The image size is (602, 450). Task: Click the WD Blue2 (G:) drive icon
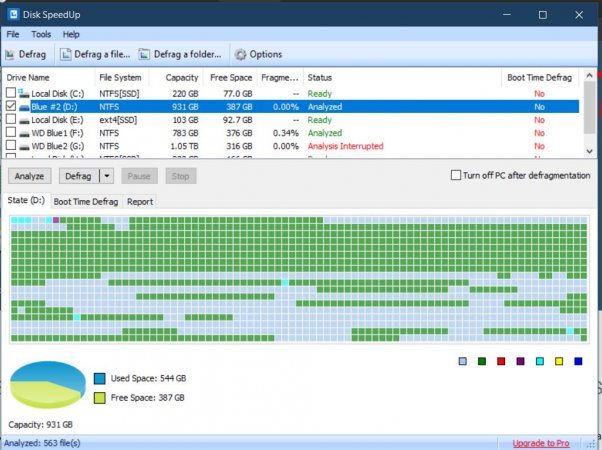pyautogui.click(x=24, y=147)
